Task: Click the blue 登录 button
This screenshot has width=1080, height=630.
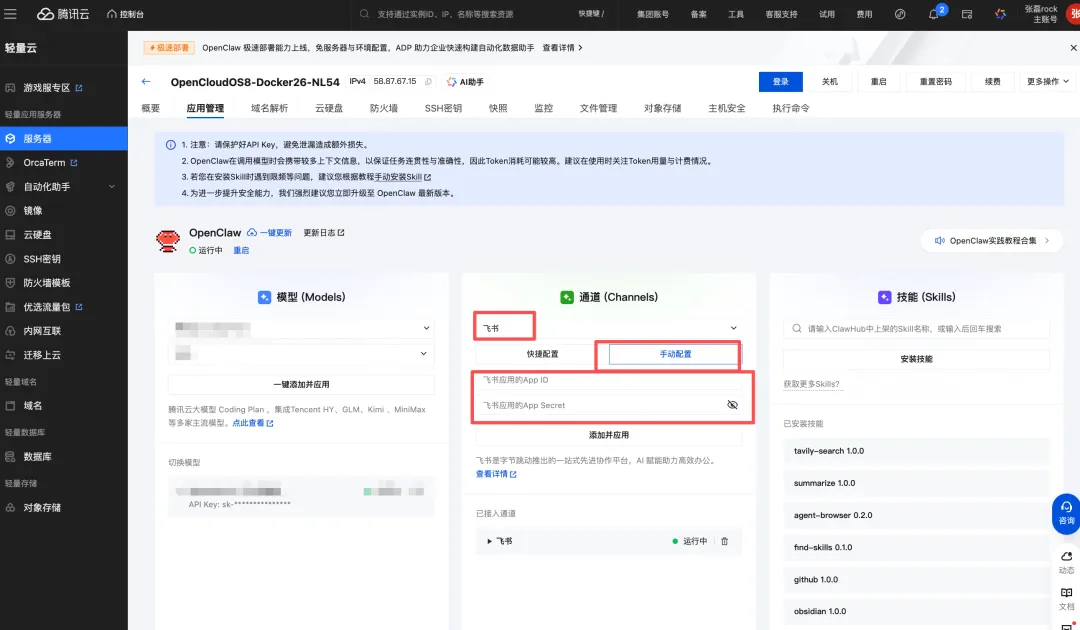Action: (780, 81)
